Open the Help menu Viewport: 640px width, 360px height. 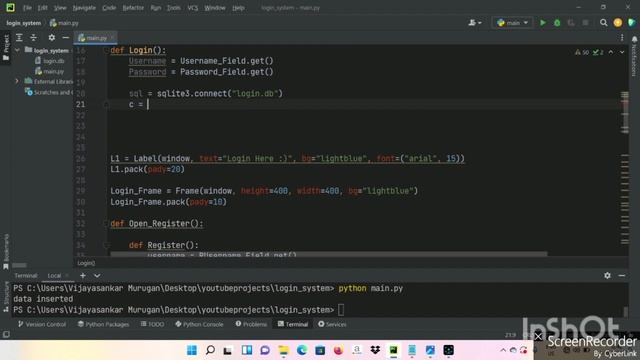(238, 8)
